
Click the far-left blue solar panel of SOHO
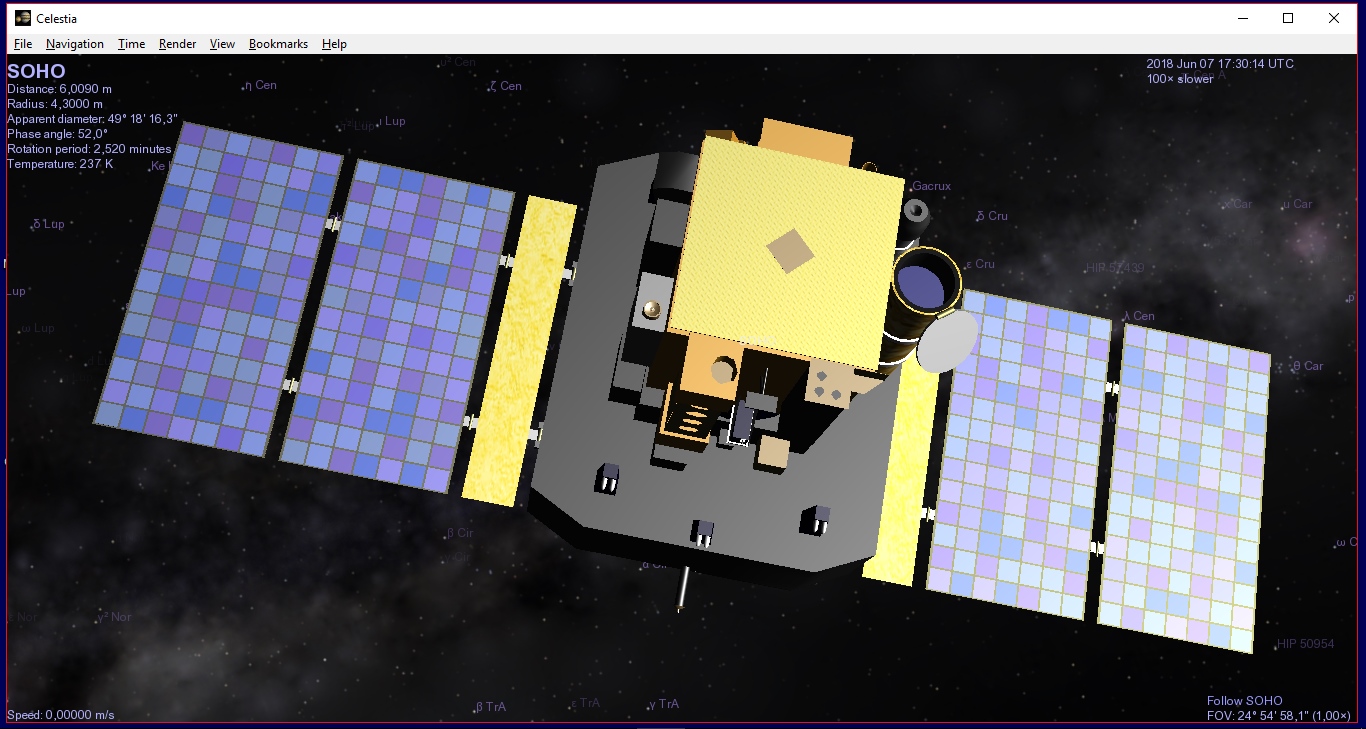click(x=218, y=290)
